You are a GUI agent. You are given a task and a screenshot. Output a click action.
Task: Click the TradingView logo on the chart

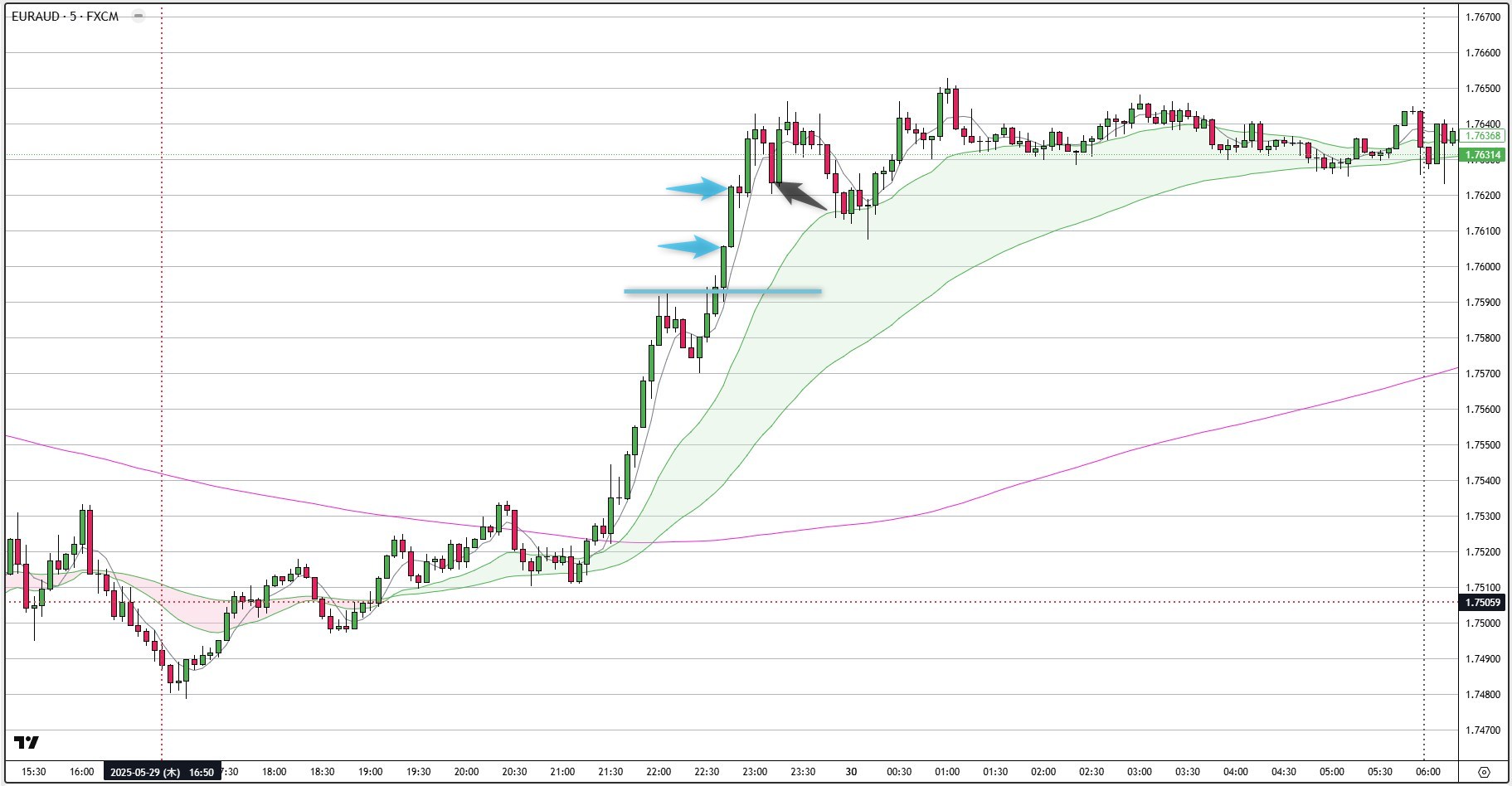[27, 742]
